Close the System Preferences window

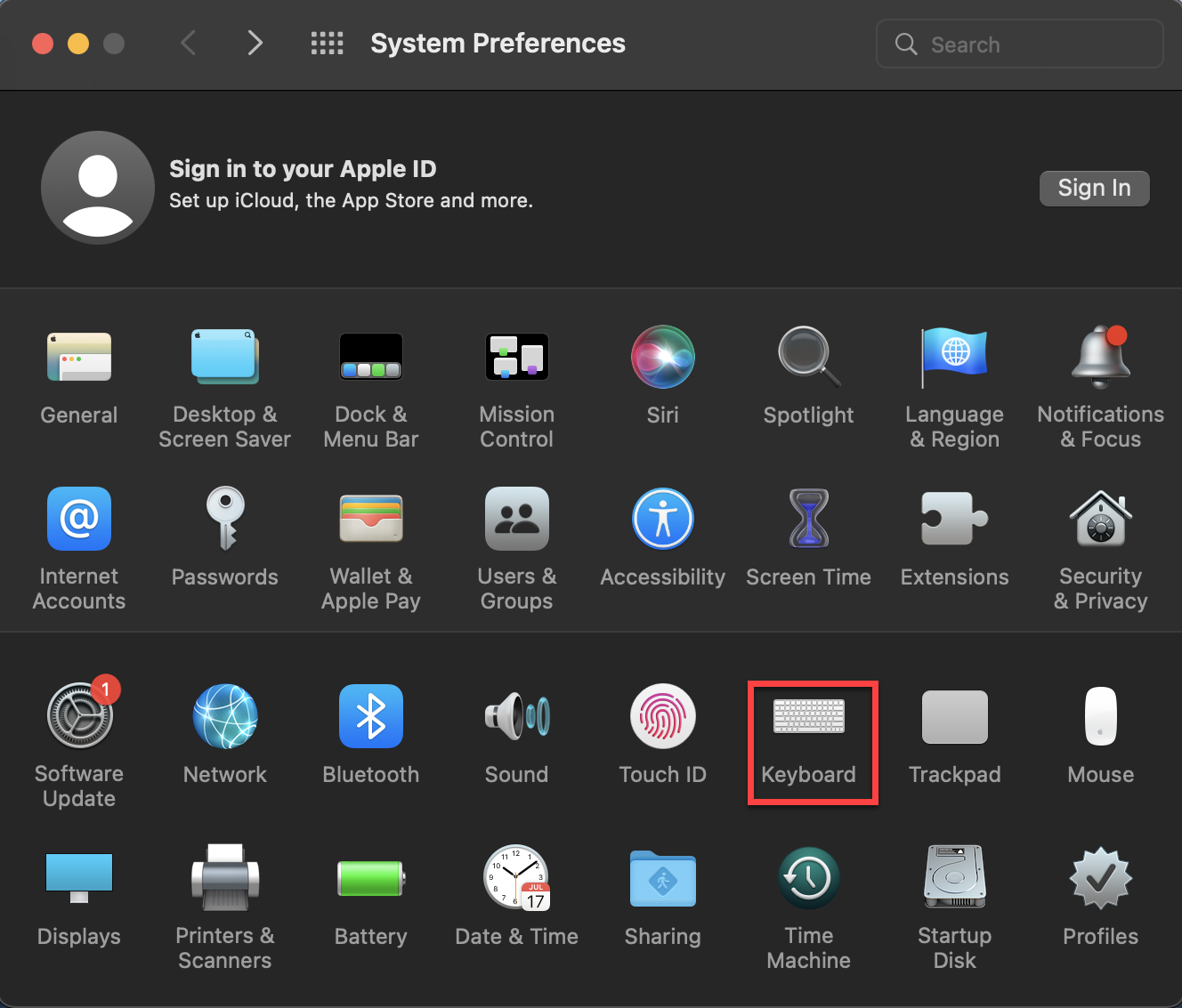[x=43, y=44]
